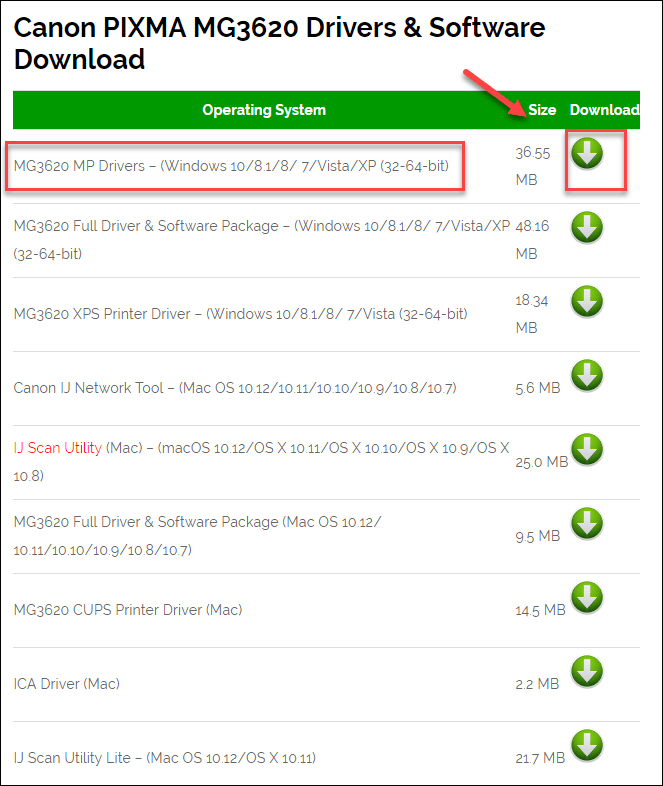Download the Windows Full Driver & Software Package
Screen dimensions: 663x786
coord(587,228)
